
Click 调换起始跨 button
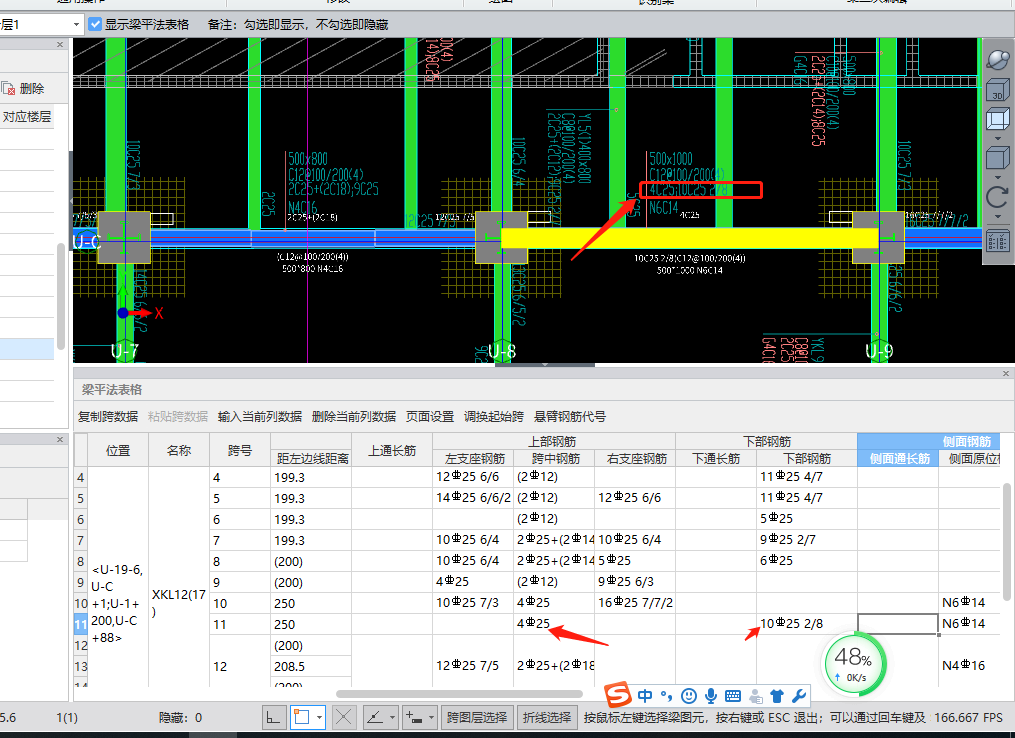coord(493,416)
